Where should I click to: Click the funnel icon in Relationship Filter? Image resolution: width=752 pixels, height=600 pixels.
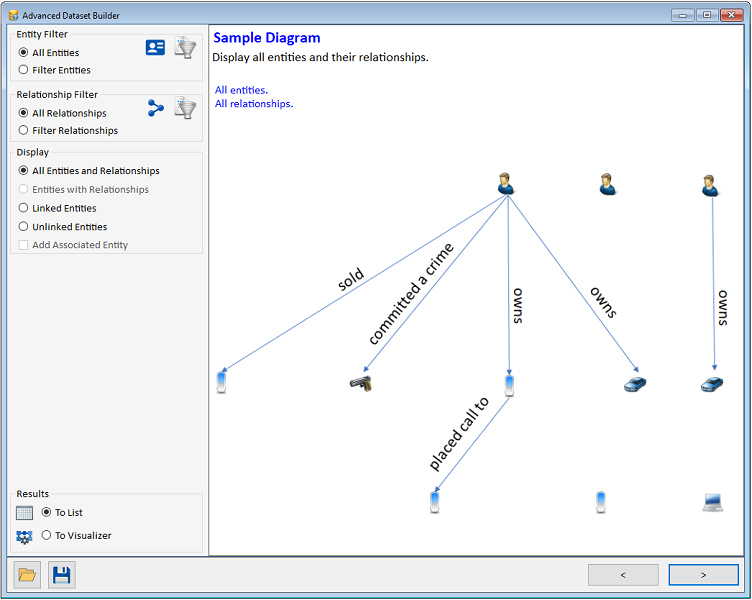click(185, 108)
